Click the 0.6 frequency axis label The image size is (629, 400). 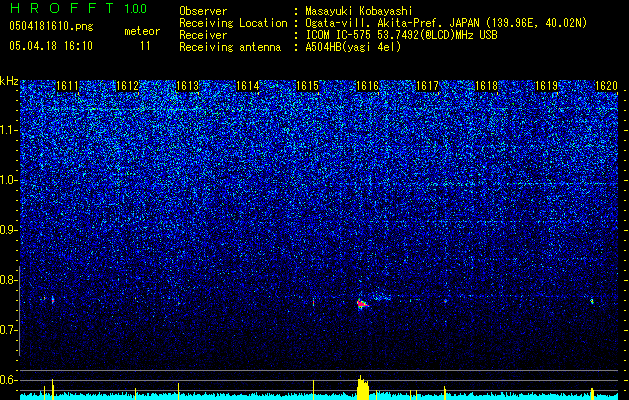[9, 380]
